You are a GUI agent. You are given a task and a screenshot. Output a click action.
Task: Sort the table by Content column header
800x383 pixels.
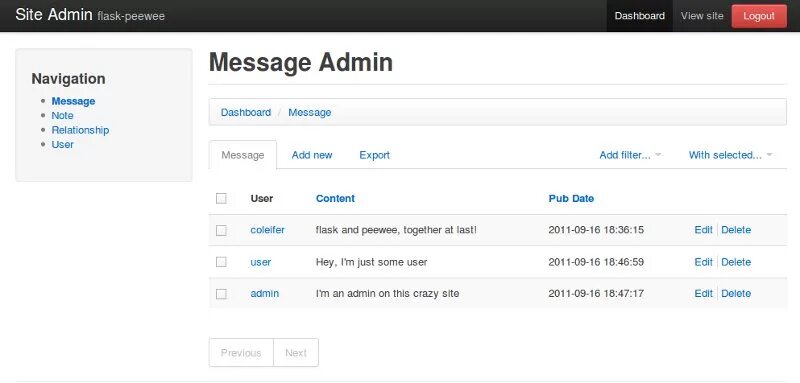pos(335,198)
